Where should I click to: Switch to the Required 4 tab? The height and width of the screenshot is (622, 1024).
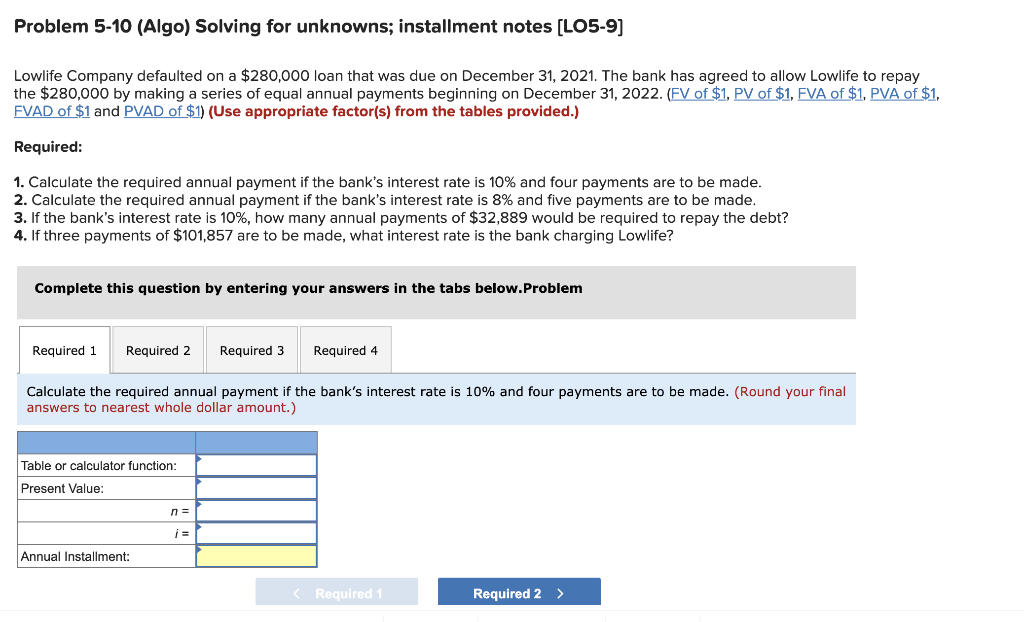point(345,350)
